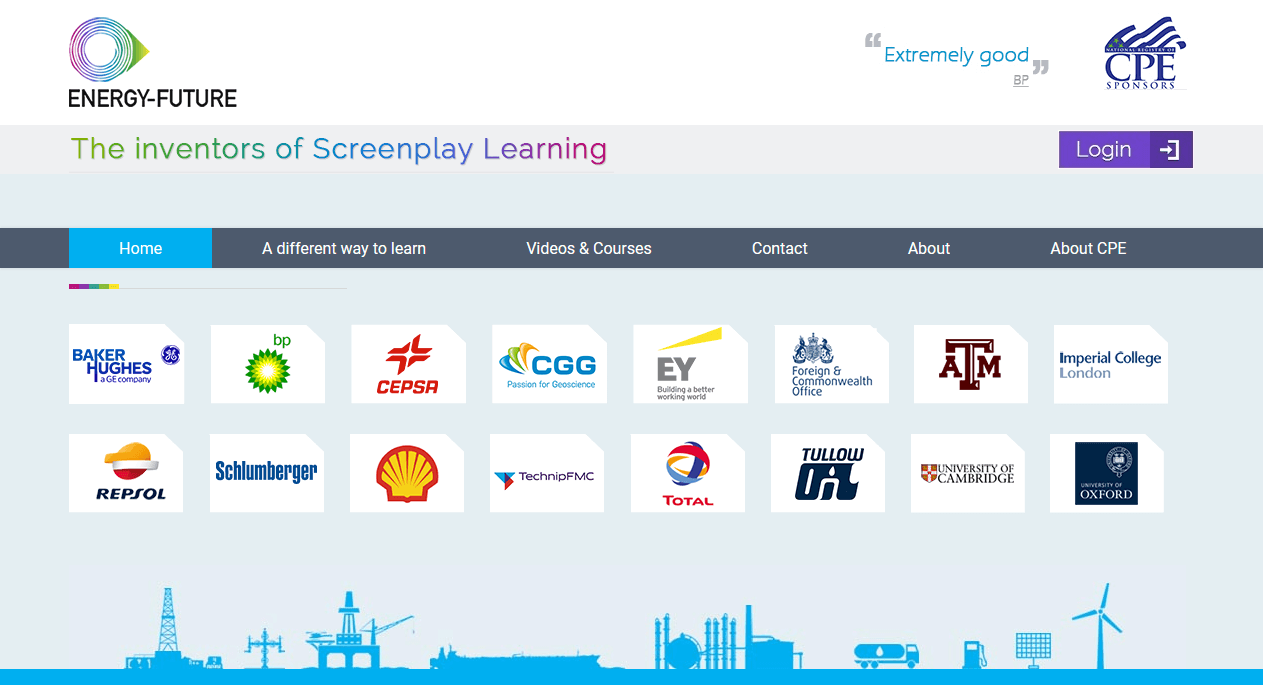Screen dimensions: 1263x685
Task: Select the Repsol logo tile
Action: point(126,473)
